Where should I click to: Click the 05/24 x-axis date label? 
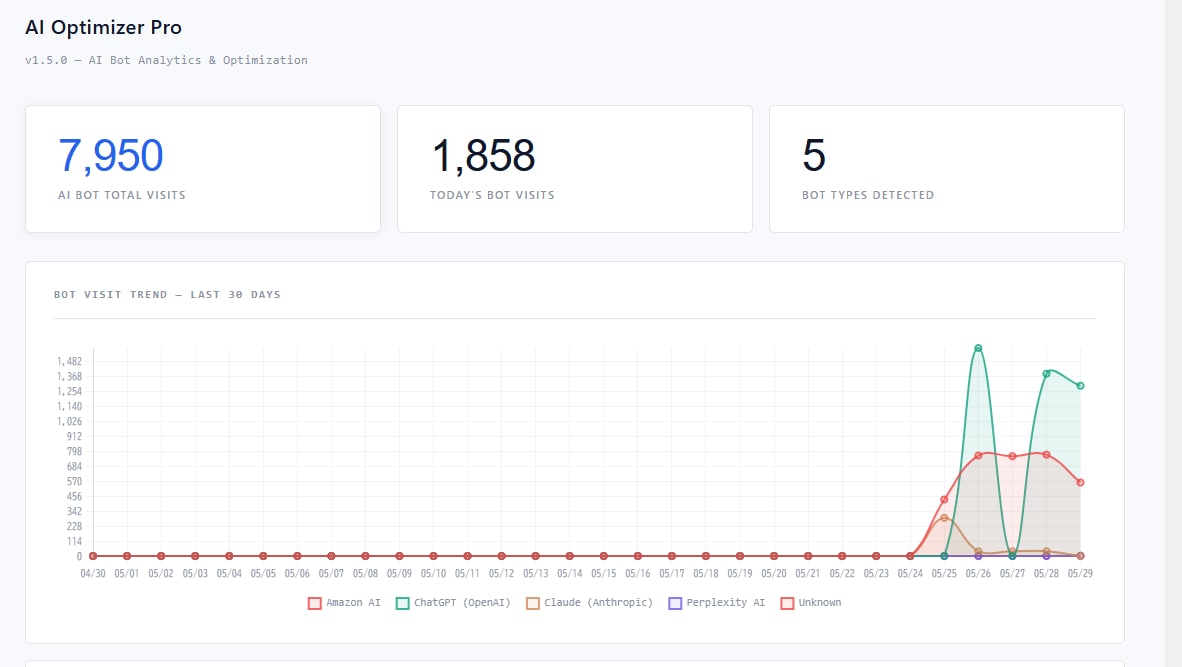[x=910, y=574]
